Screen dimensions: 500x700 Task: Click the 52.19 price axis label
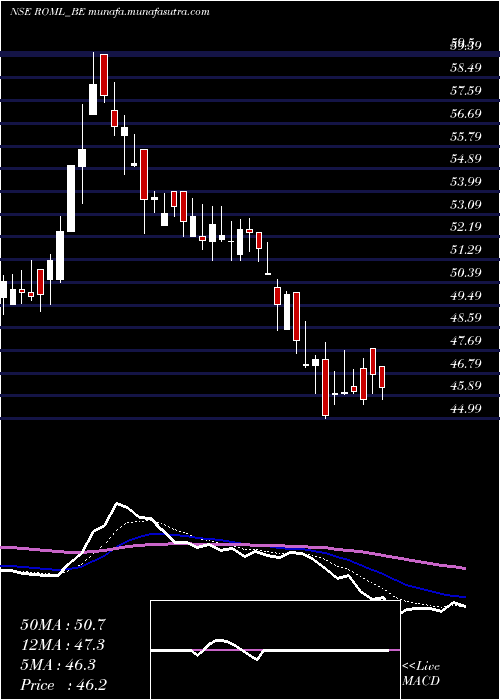(x=466, y=227)
